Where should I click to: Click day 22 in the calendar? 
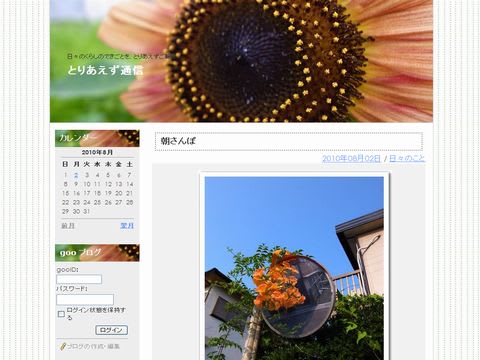(66, 202)
